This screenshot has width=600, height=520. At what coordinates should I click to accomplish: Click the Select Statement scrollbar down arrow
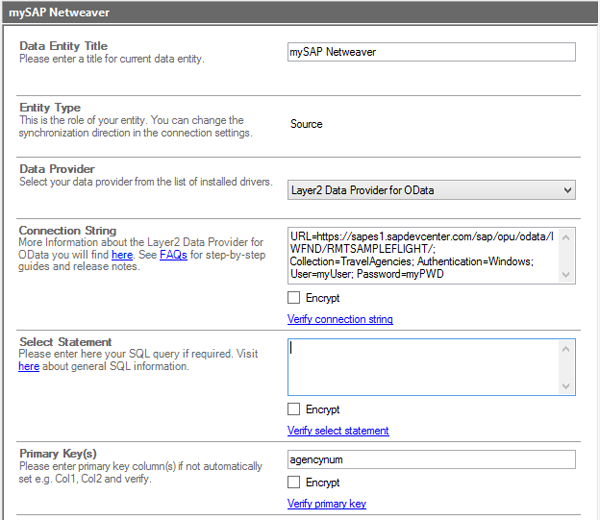(567, 385)
